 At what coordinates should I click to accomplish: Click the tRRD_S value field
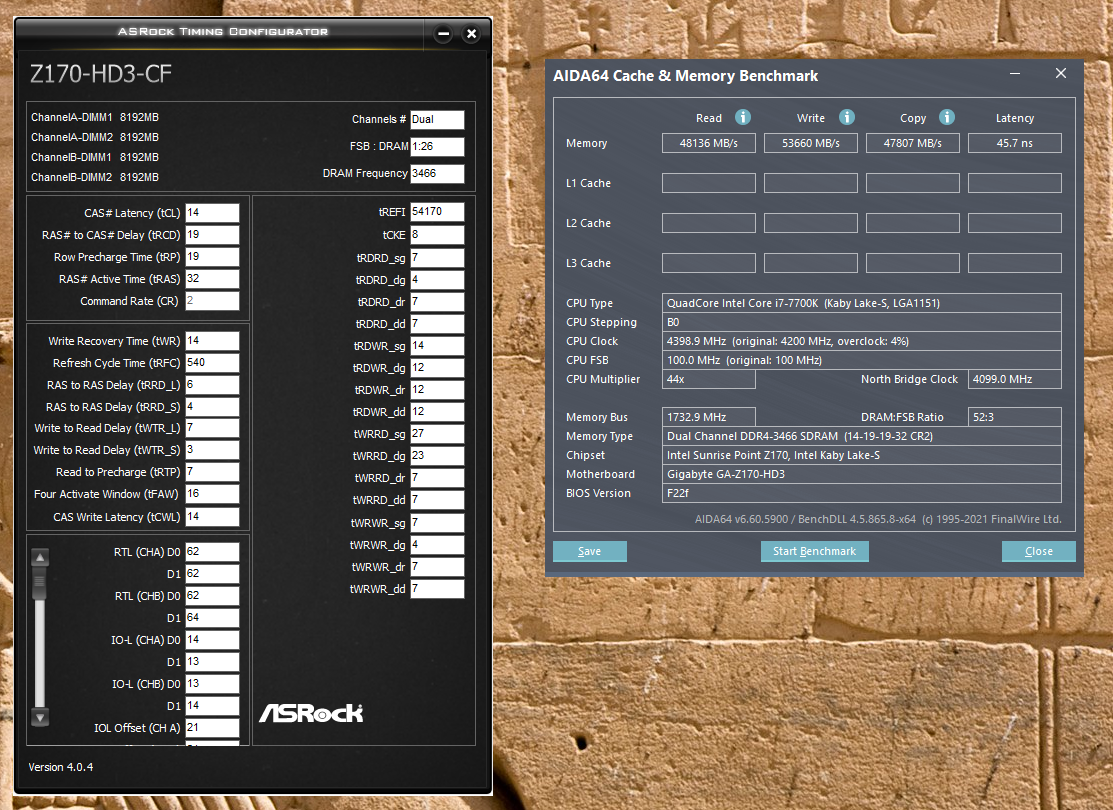[212, 407]
